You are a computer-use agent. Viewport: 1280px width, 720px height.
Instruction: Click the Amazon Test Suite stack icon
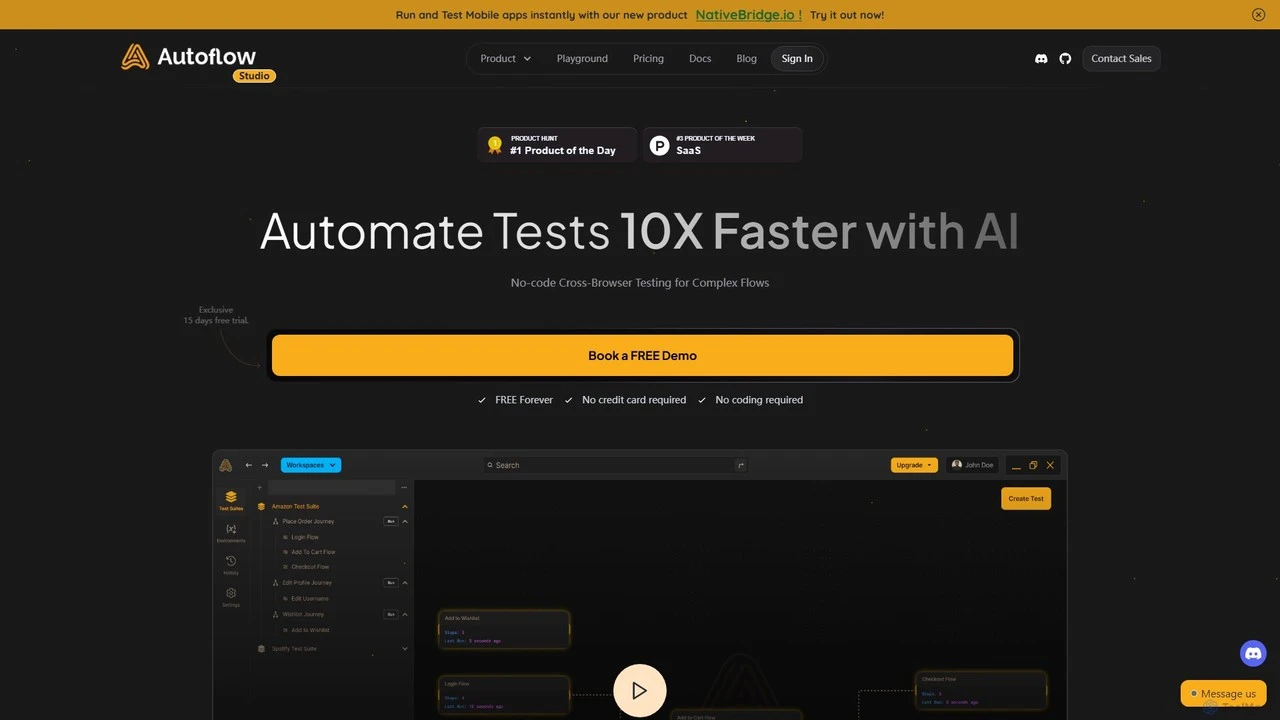pos(262,507)
